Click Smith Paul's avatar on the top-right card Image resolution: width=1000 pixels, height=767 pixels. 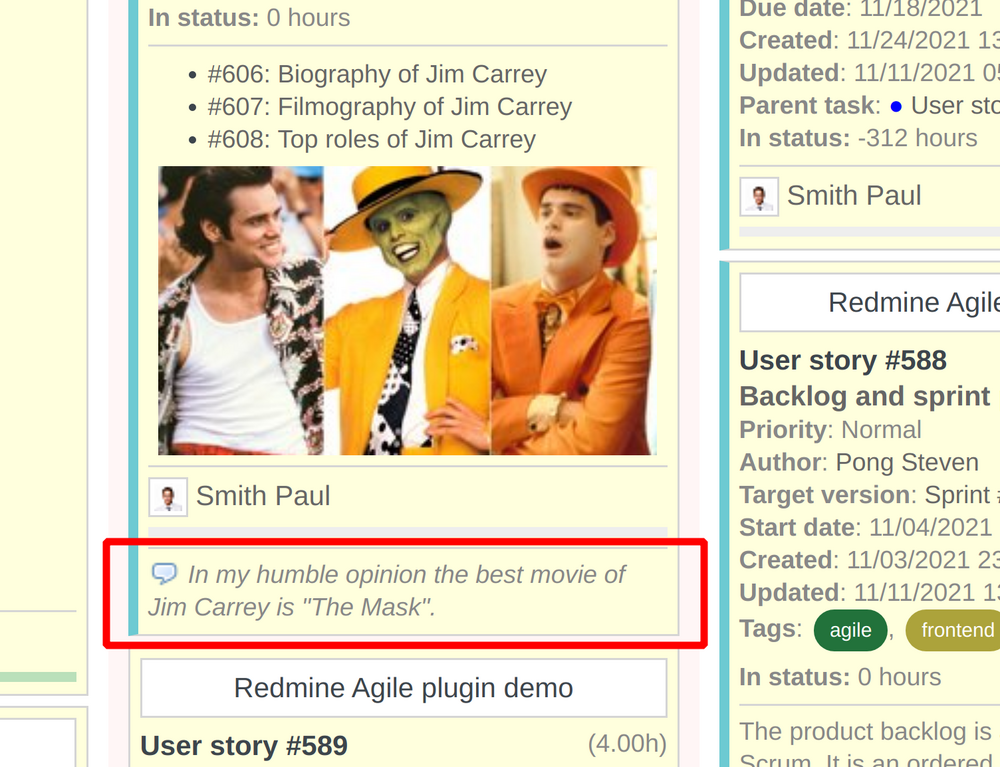point(758,196)
